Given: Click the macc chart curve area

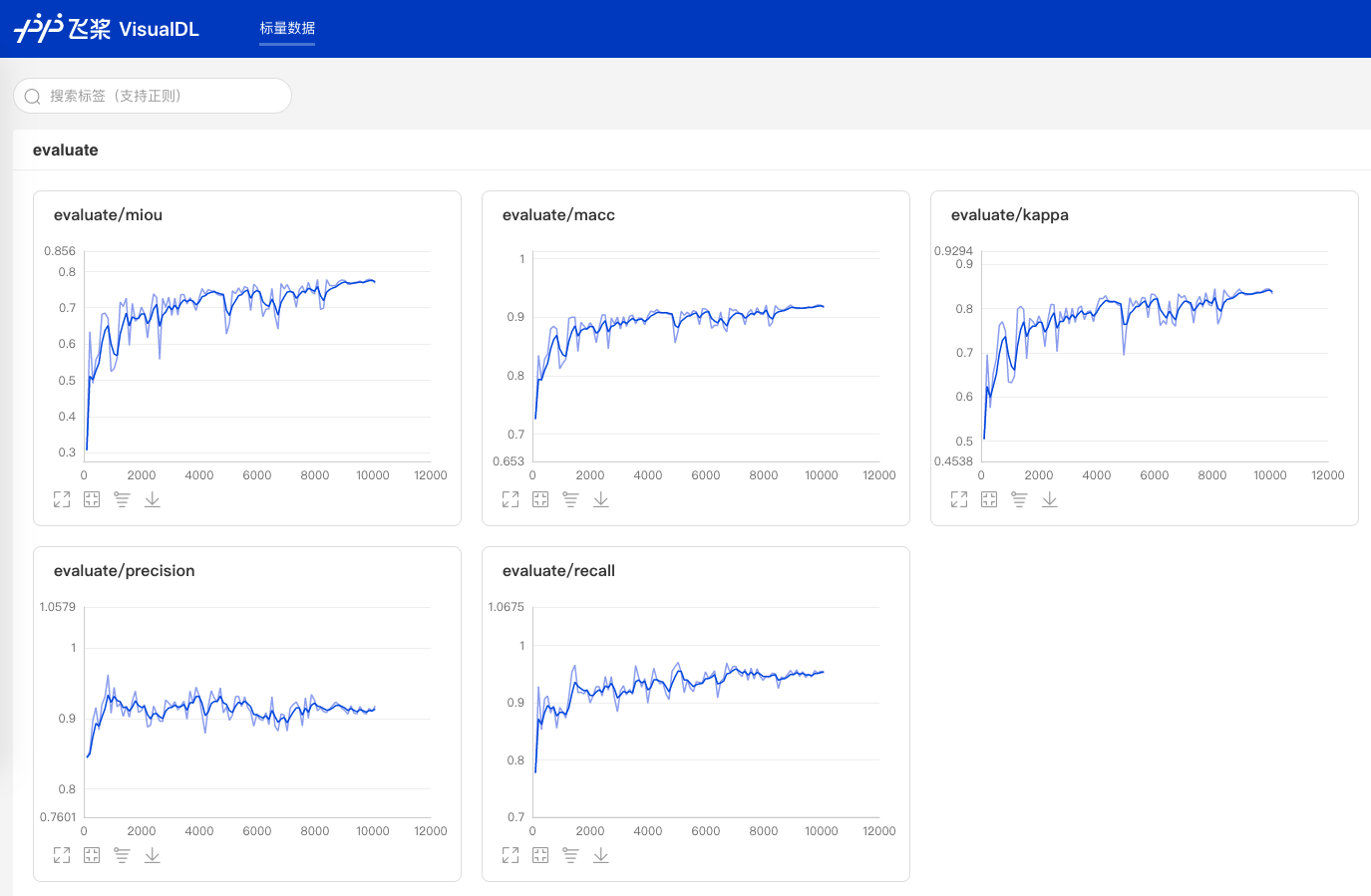Looking at the screenshot, I should (x=706, y=357).
